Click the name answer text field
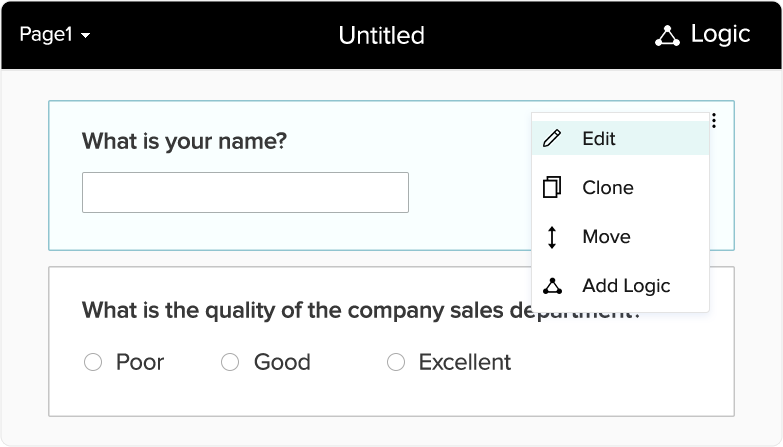This screenshot has width=783, height=447. click(x=245, y=192)
